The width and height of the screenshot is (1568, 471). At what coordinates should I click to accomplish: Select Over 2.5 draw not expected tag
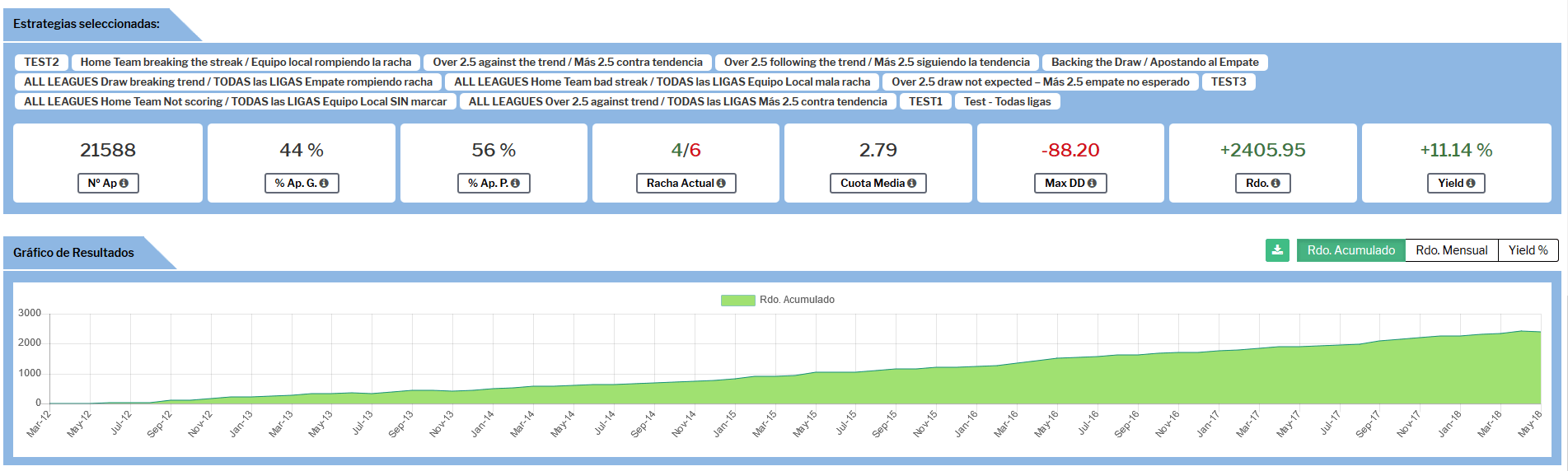click(1041, 82)
